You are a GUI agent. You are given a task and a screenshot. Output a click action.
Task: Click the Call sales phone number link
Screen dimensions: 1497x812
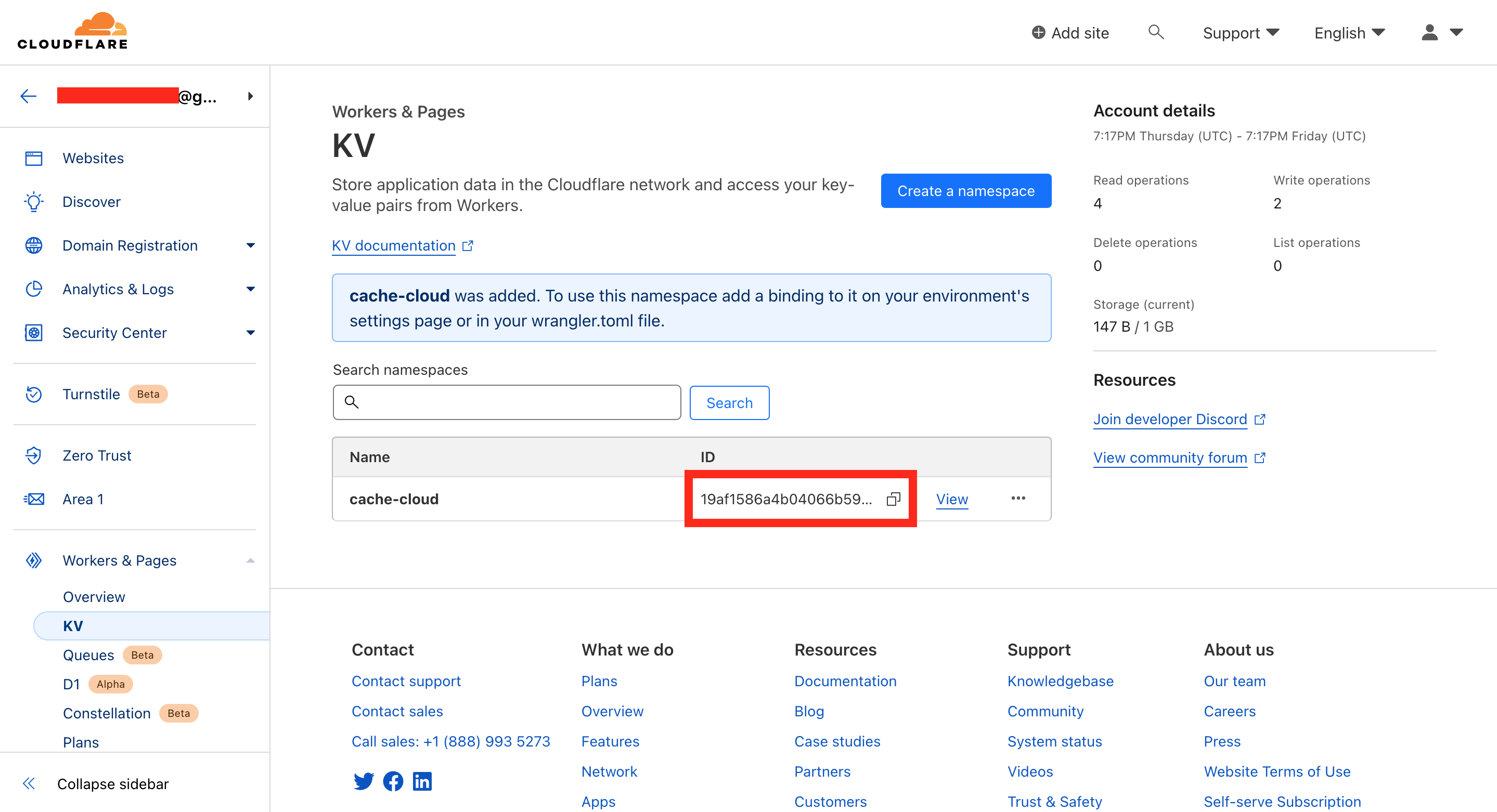point(451,741)
